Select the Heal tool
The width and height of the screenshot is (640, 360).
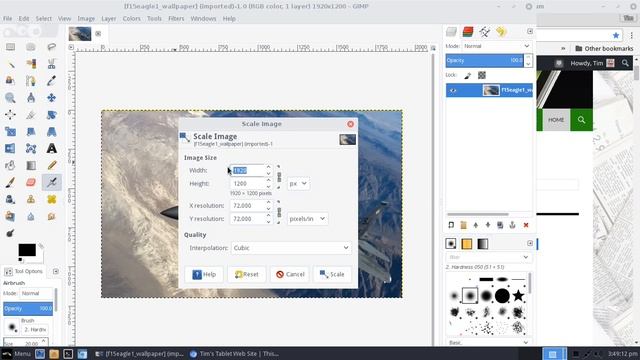click(x=51, y=199)
